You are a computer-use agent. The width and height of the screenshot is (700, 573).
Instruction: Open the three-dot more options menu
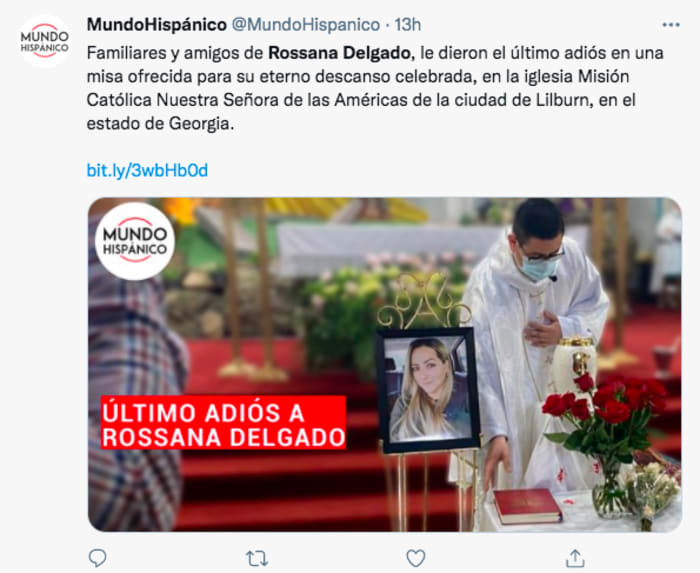click(x=671, y=25)
